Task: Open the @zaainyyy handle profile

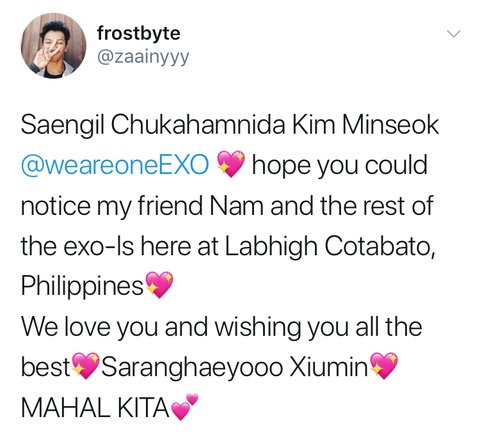Action: (143, 58)
